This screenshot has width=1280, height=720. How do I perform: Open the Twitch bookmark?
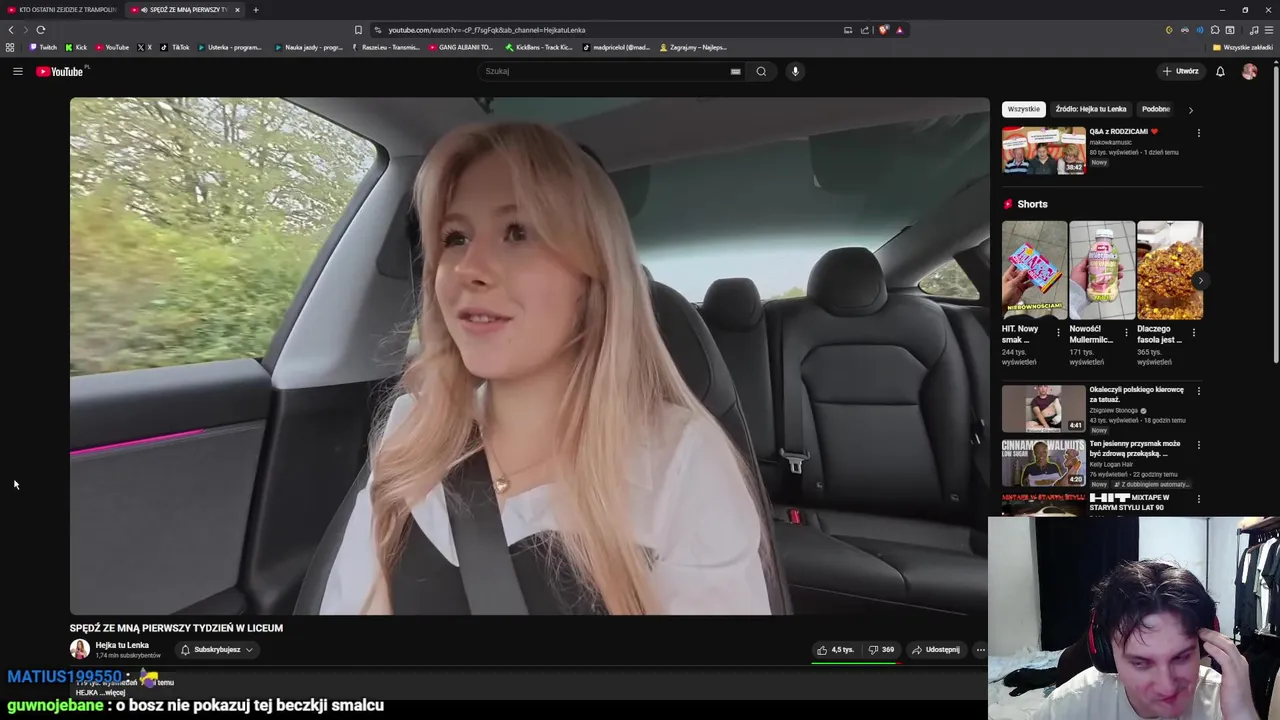(x=43, y=47)
